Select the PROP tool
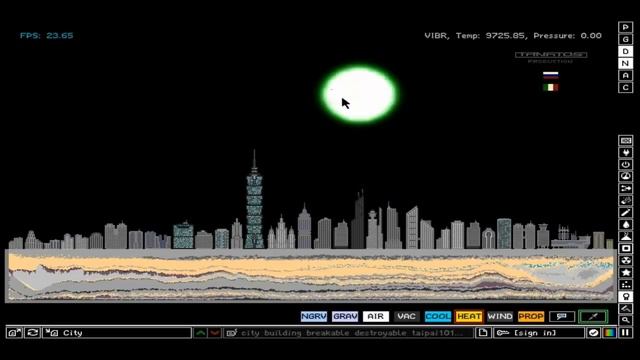 coord(531,316)
